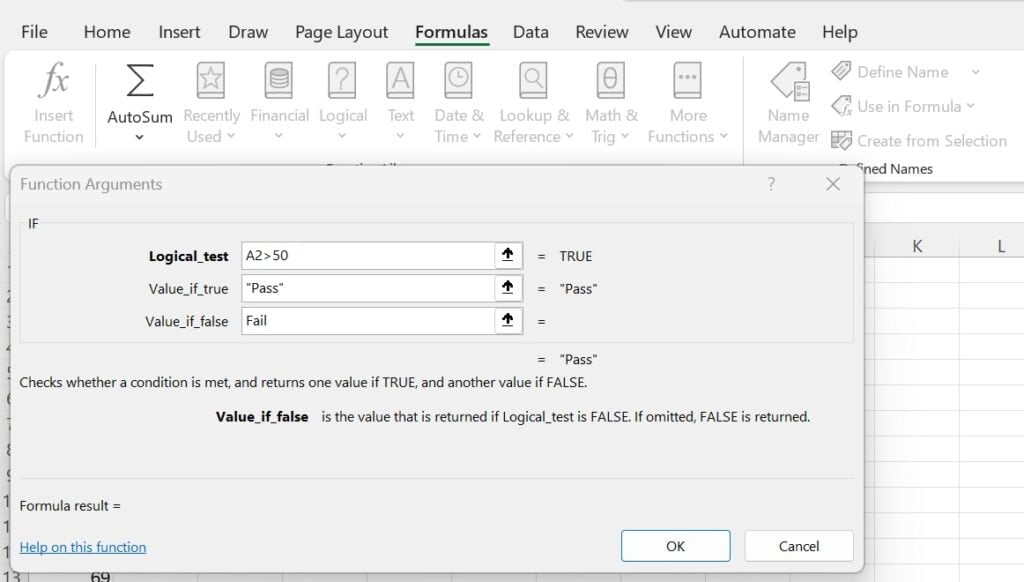Open Use in Formula dropdown
This screenshot has width=1024, height=582.
(x=903, y=106)
